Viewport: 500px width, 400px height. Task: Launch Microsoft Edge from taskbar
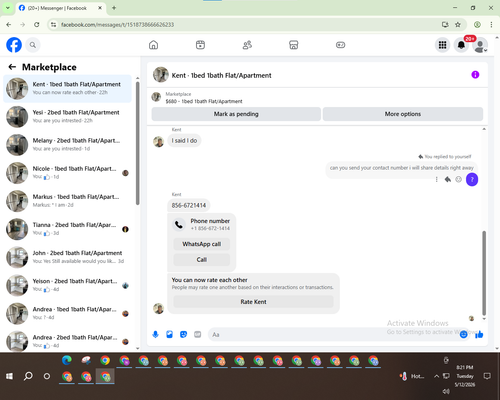coord(67,360)
